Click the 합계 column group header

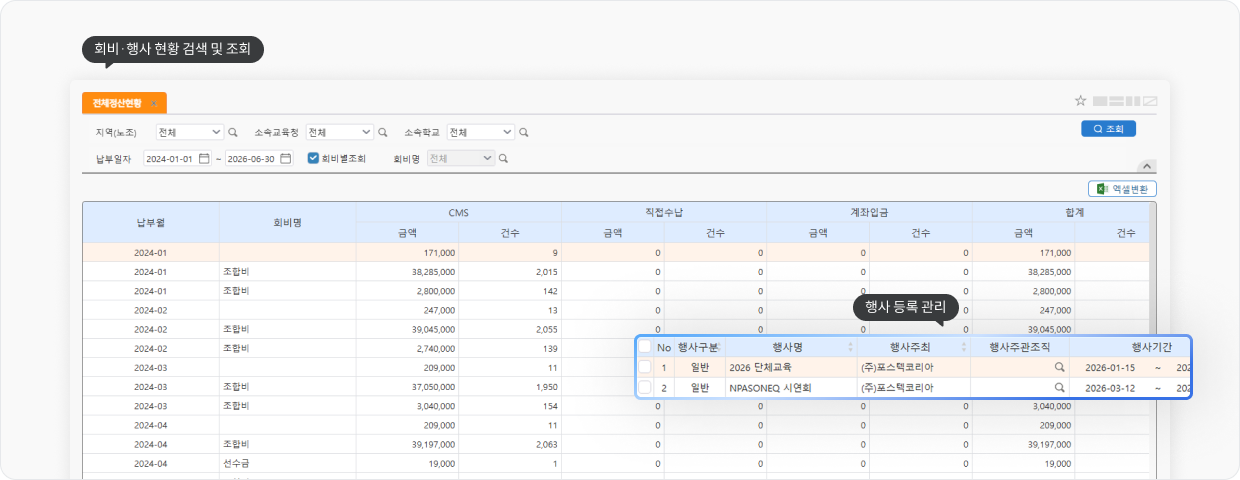[x=1061, y=213]
